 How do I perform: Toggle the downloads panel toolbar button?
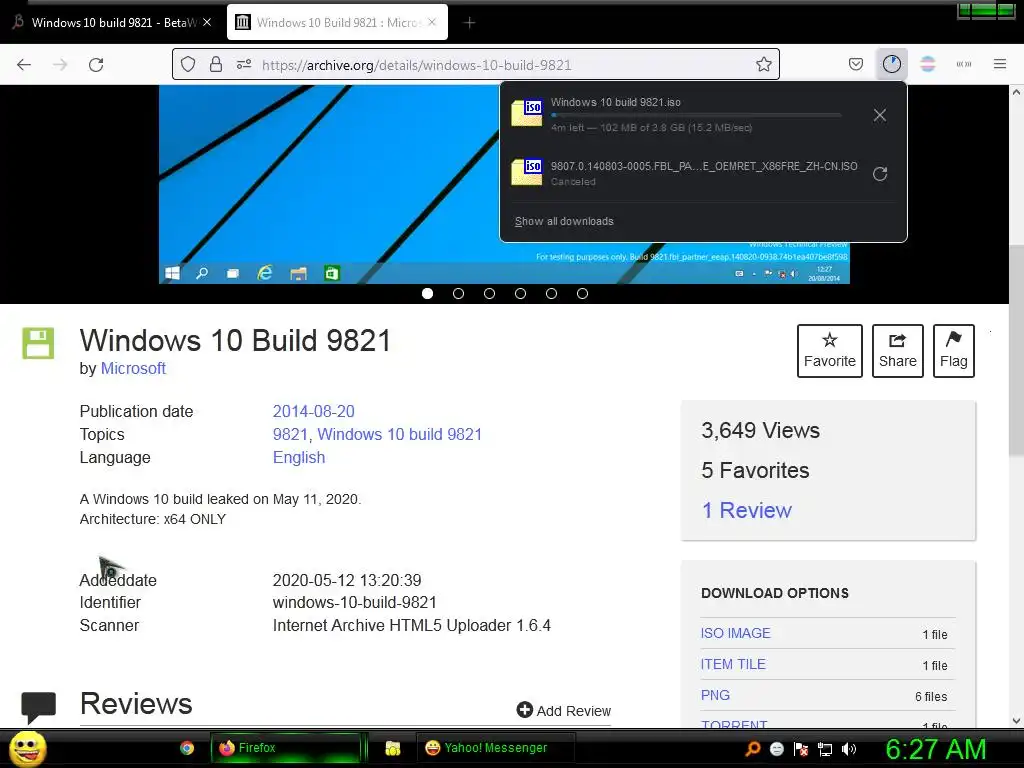[x=891, y=64]
